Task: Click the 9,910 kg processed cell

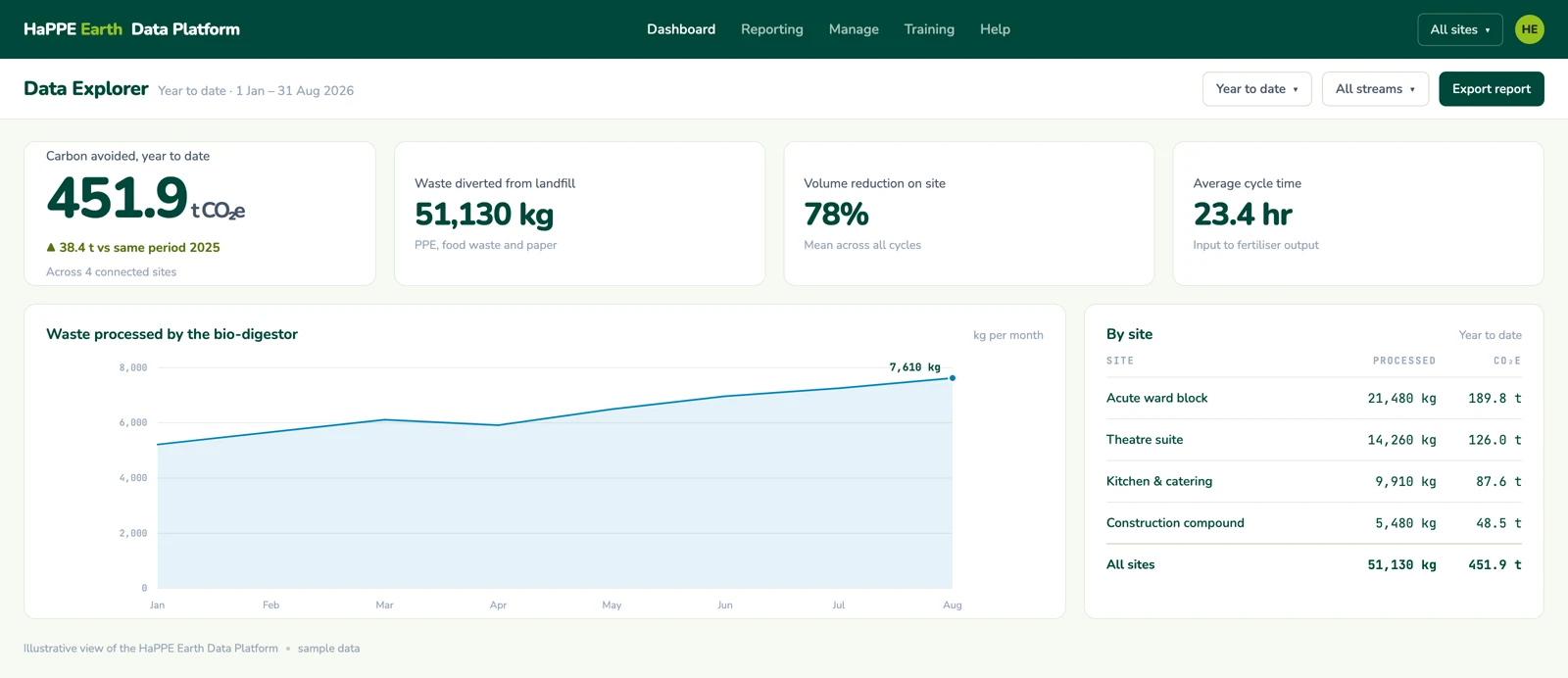Action: pos(1405,481)
